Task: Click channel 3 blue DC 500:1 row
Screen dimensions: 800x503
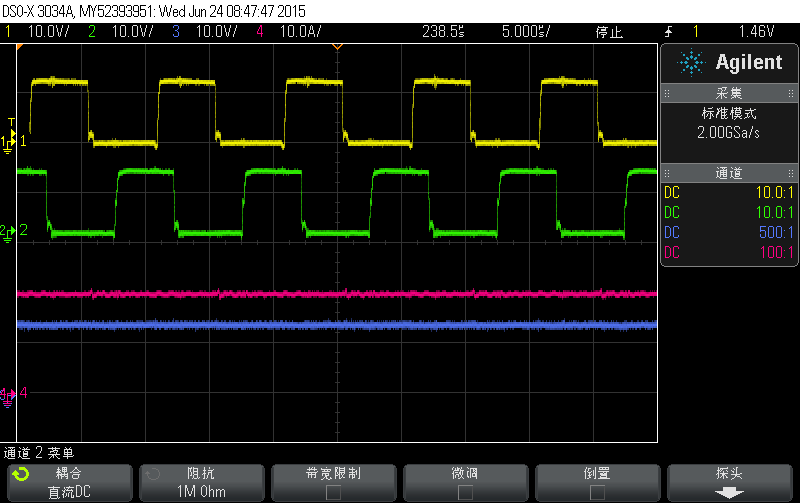Action: (x=729, y=233)
